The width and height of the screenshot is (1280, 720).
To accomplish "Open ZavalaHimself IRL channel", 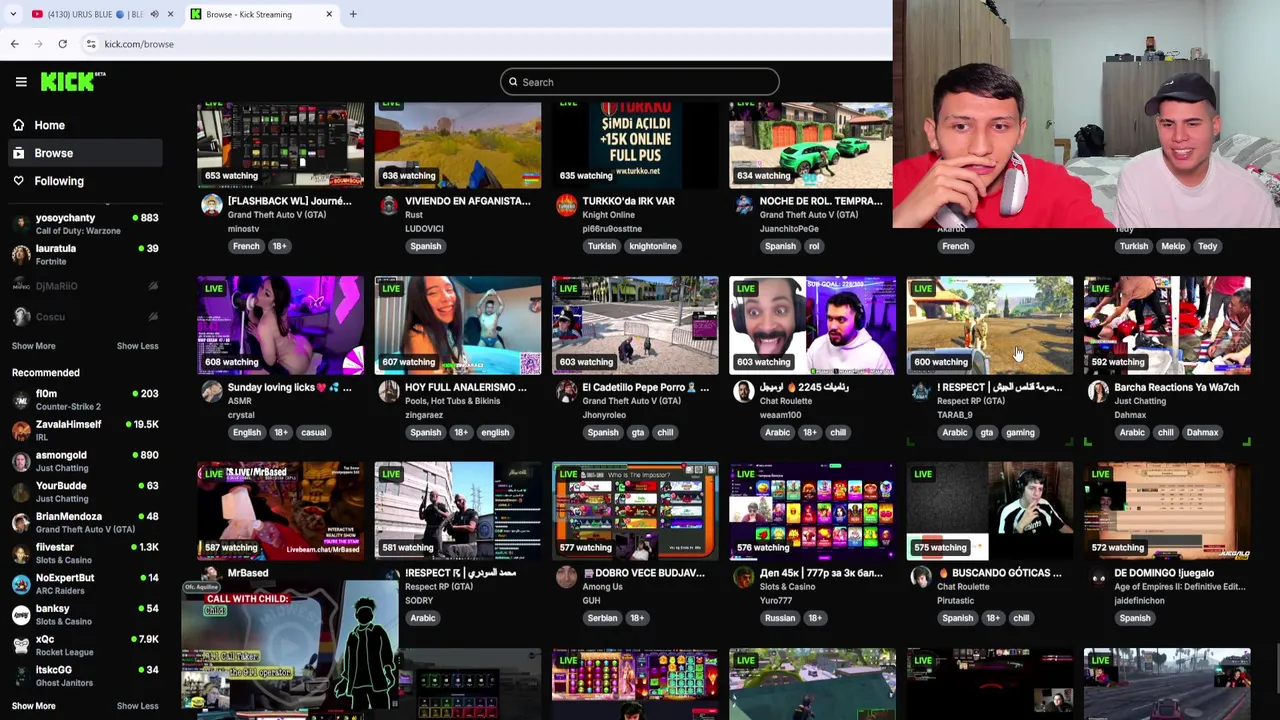I will (x=85, y=431).
